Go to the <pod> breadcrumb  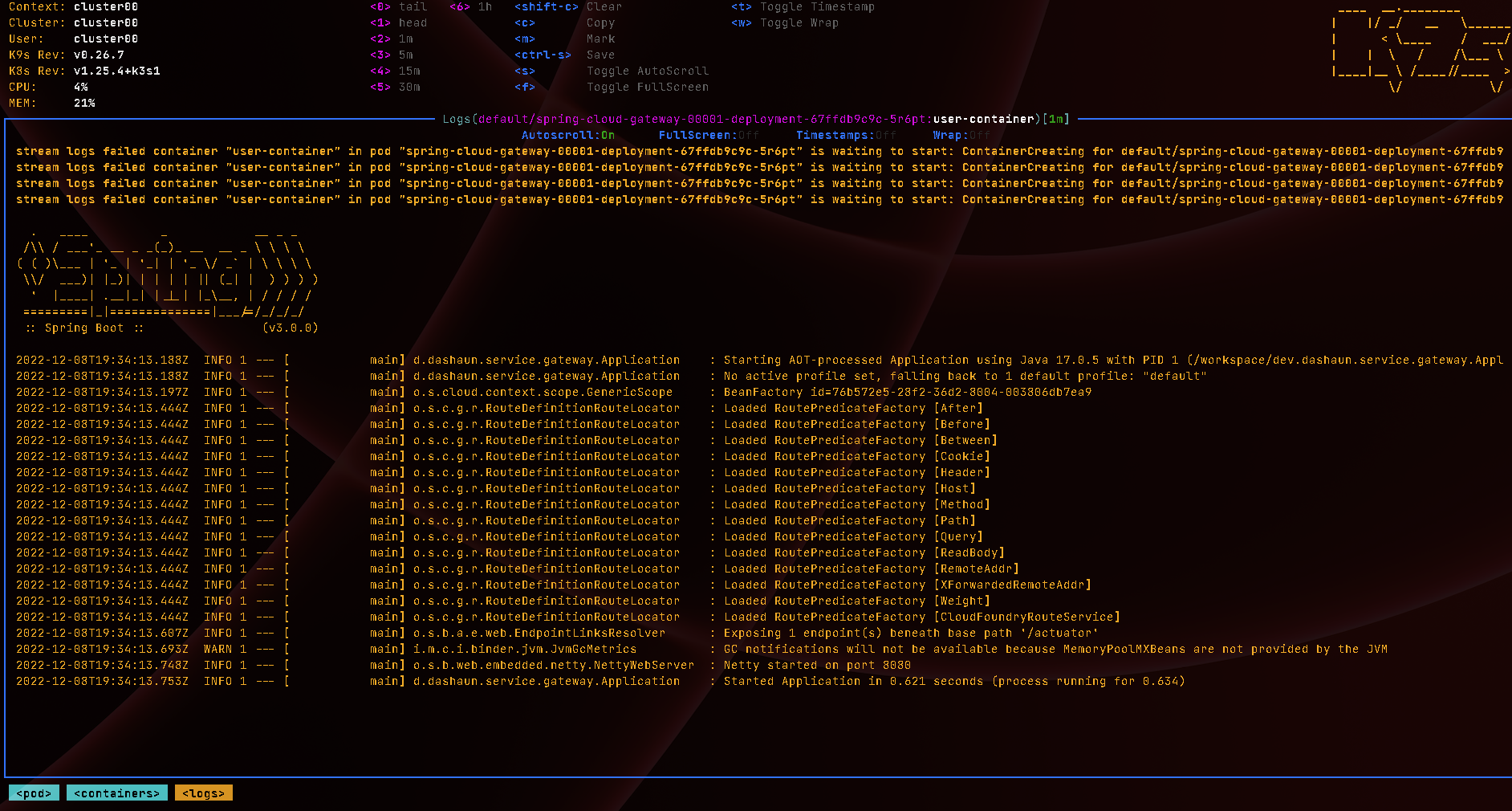34,793
